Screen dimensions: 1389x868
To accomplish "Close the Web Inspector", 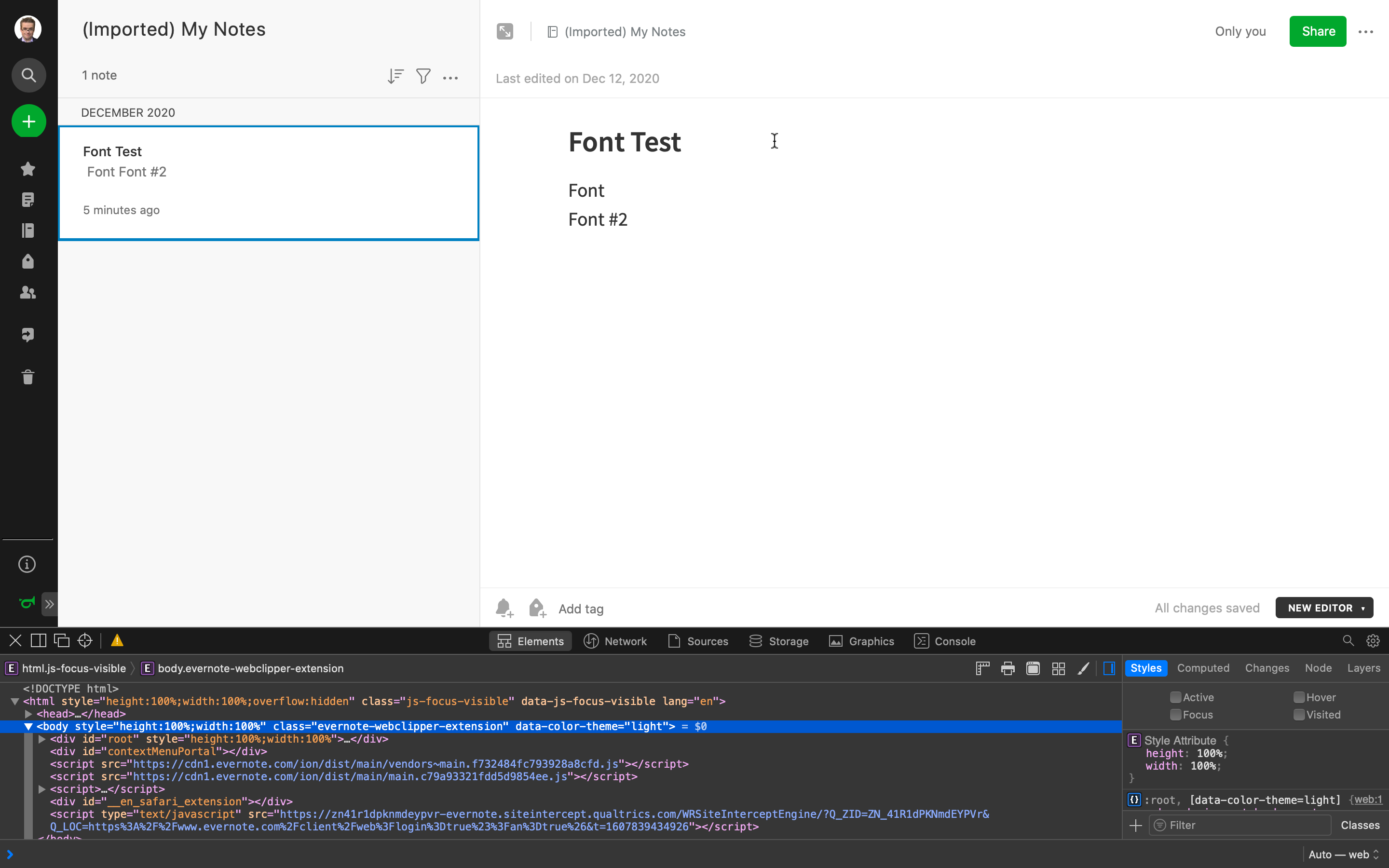I will (x=15, y=641).
